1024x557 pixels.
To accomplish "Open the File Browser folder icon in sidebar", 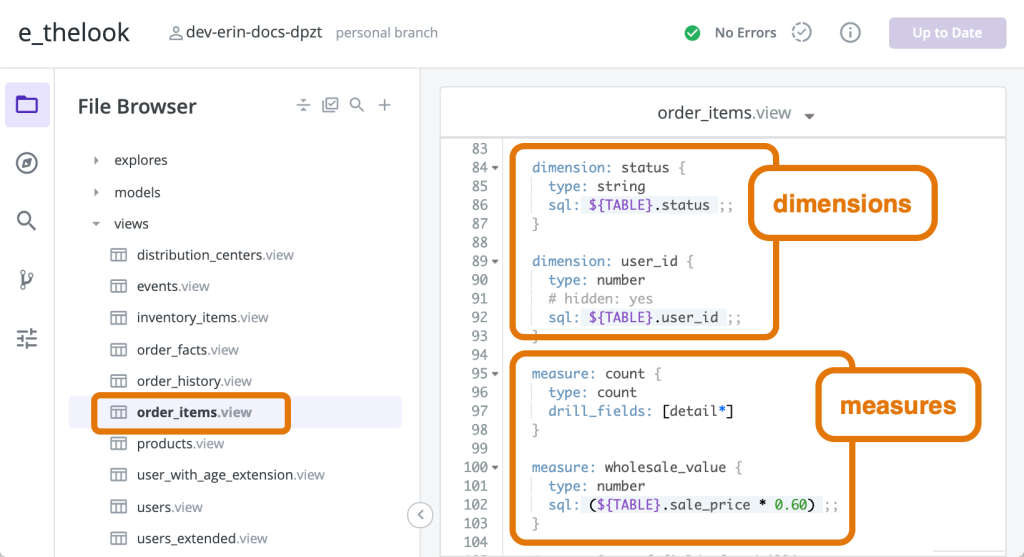I will click(27, 105).
